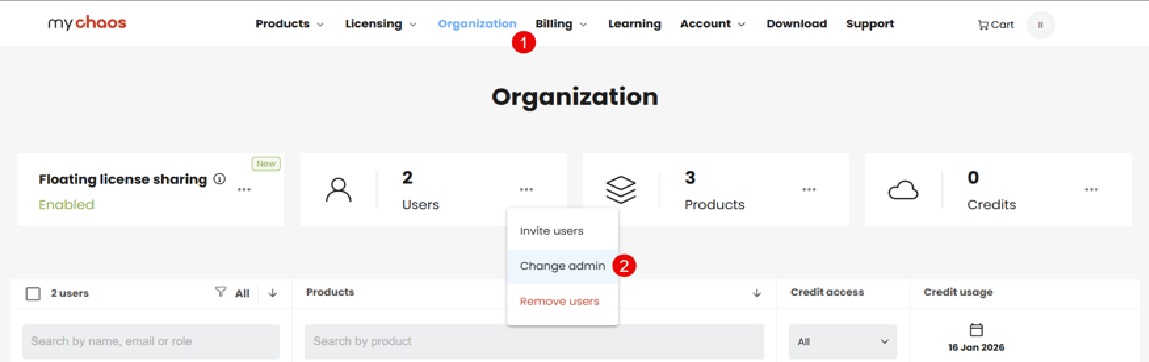Open the Download nav item

797,23
